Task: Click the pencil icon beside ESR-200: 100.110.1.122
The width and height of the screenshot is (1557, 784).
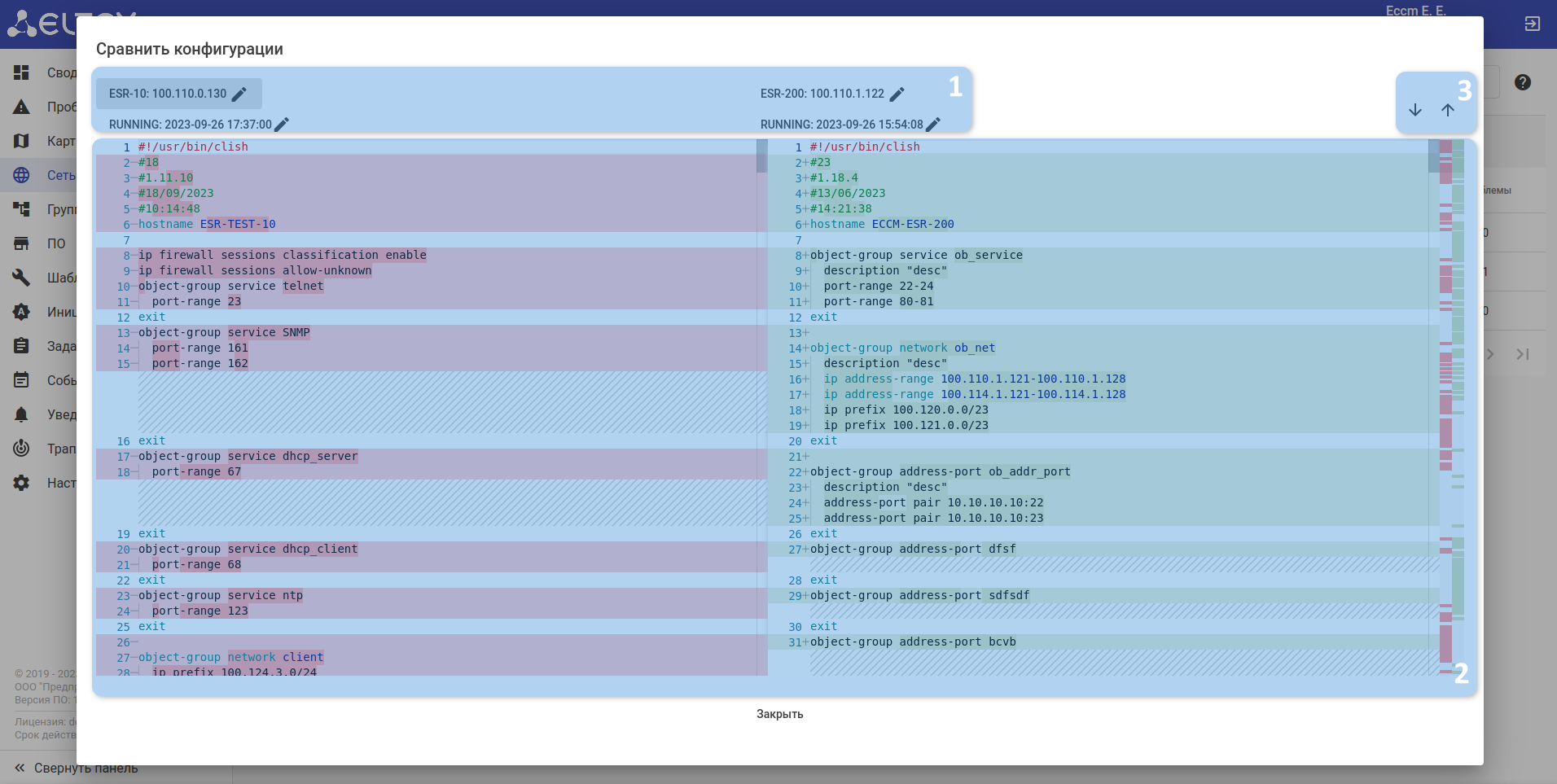Action: click(x=897, y=94)
